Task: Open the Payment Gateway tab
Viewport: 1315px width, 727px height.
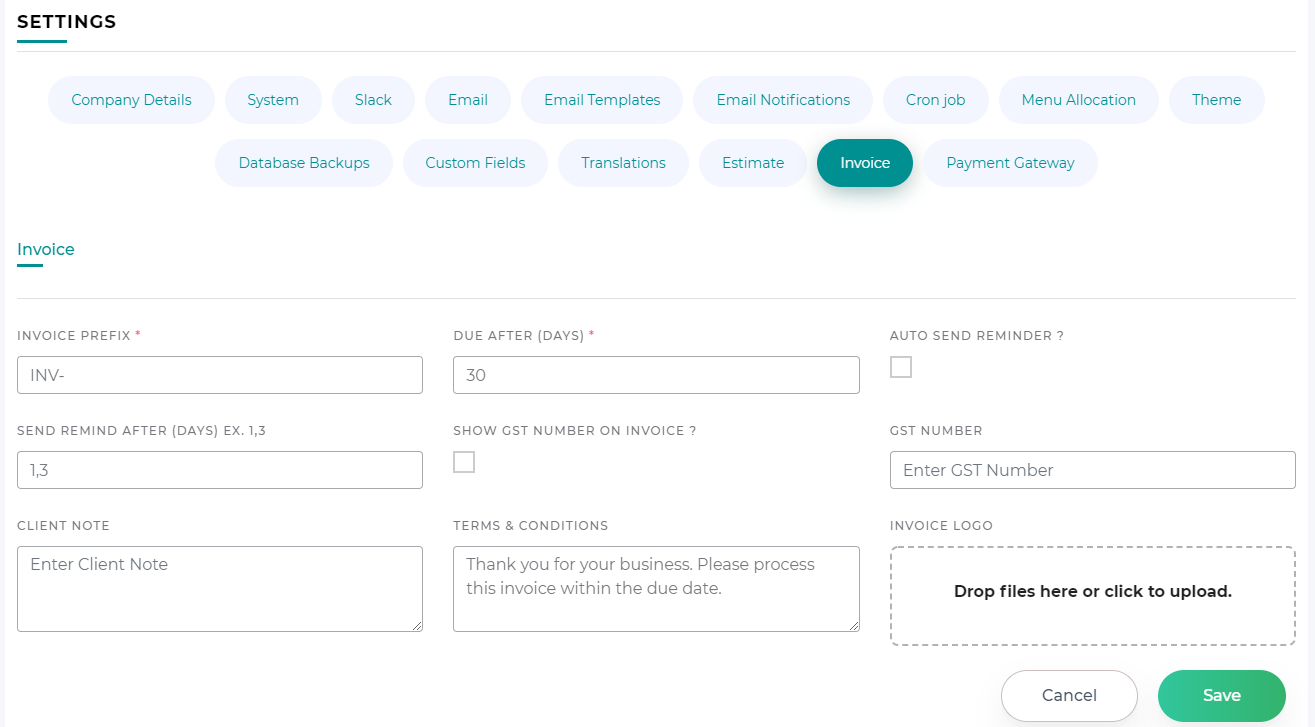Action: tap(1010, 163)
